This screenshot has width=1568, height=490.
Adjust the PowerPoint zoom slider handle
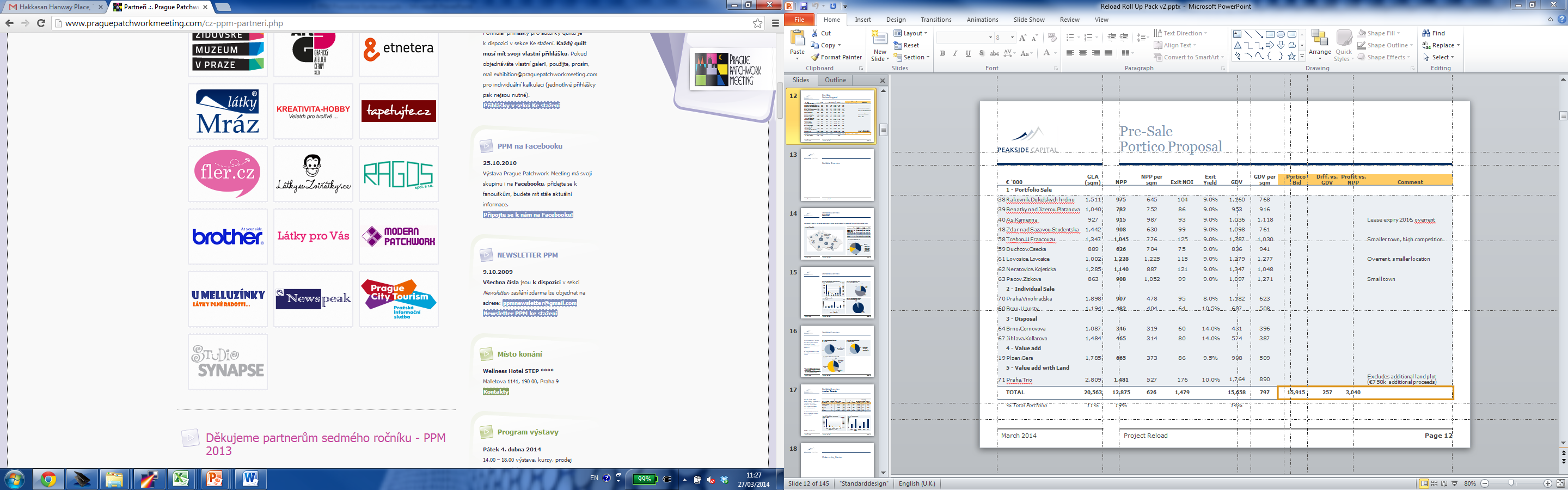pos(1511,483)
